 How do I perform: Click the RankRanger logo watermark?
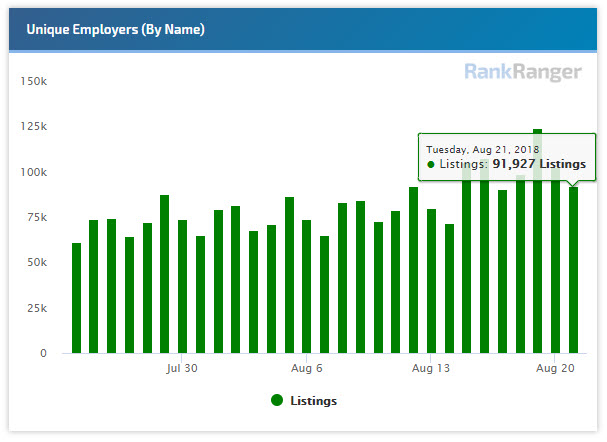pos(524,72)
